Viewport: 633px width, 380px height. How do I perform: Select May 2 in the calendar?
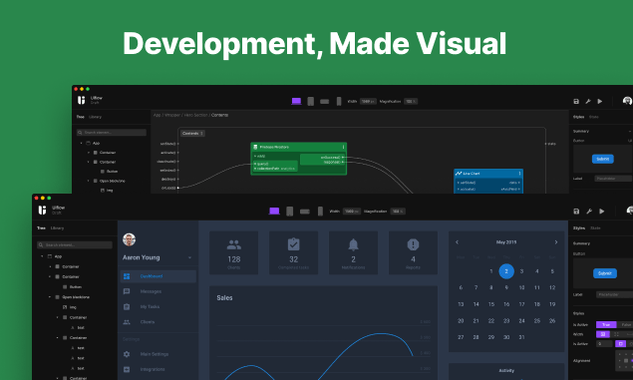pos(506,271)
